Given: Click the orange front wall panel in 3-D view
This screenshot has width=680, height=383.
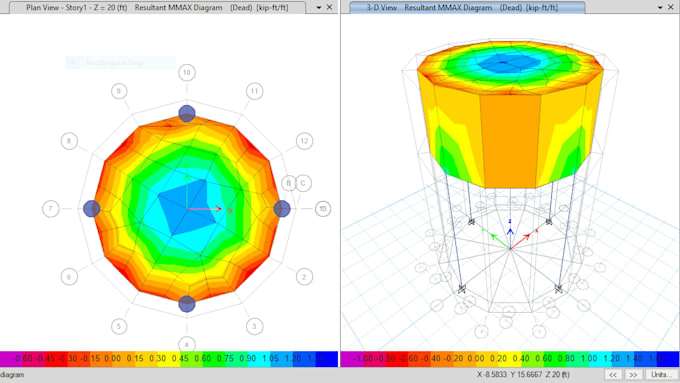Looking at the screenshot, I should [x=510, y=141].
